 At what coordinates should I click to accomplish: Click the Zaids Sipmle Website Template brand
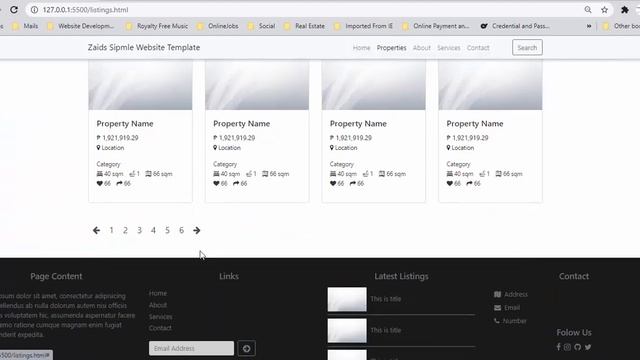point(144,47)
